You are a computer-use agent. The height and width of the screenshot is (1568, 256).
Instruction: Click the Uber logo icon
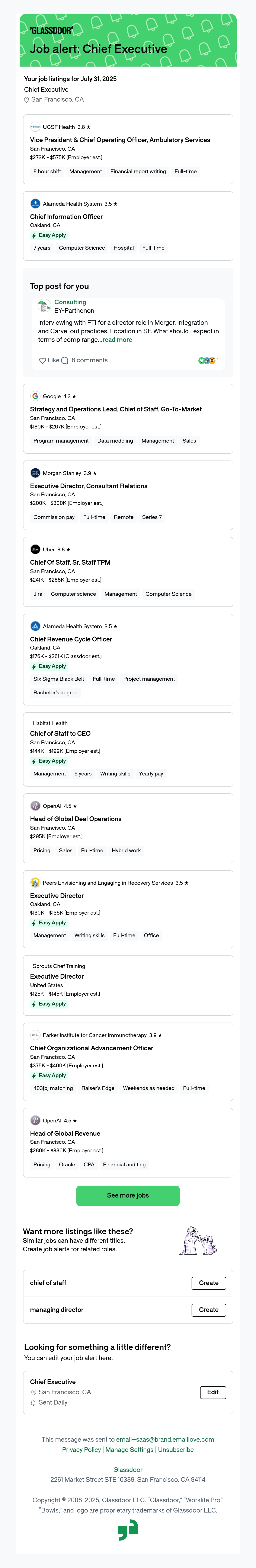(x=35, y=550)
